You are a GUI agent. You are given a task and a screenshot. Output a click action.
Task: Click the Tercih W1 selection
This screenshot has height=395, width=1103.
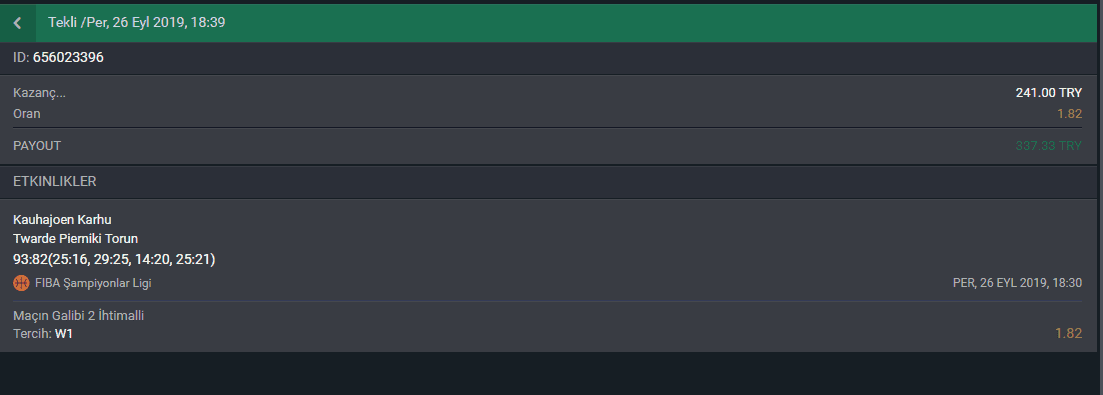43,334
